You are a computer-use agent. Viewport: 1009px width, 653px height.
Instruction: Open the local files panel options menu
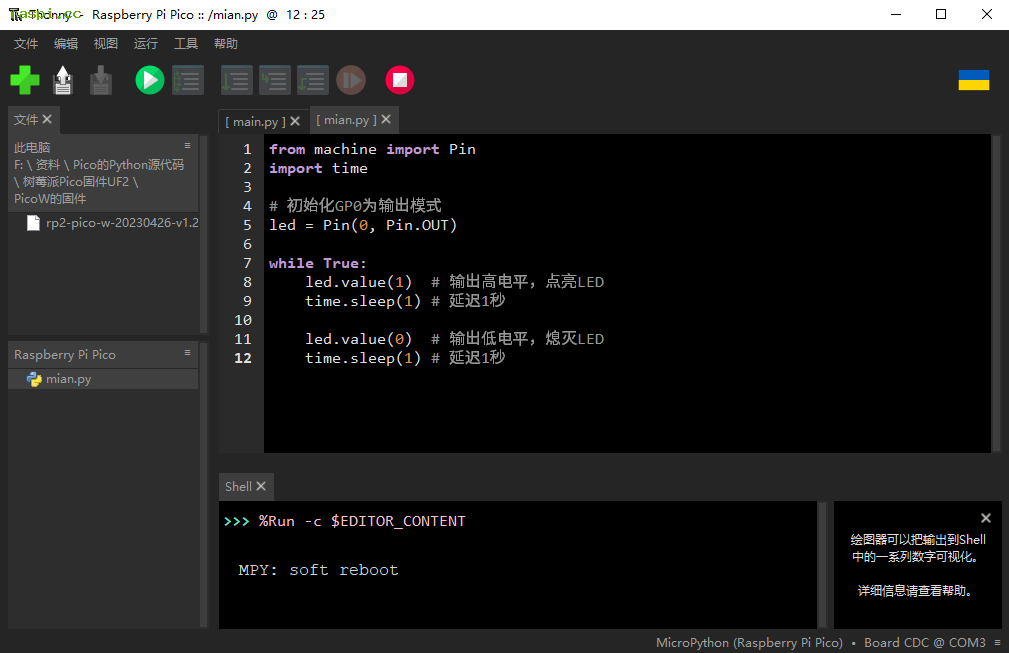coord(187,146)
